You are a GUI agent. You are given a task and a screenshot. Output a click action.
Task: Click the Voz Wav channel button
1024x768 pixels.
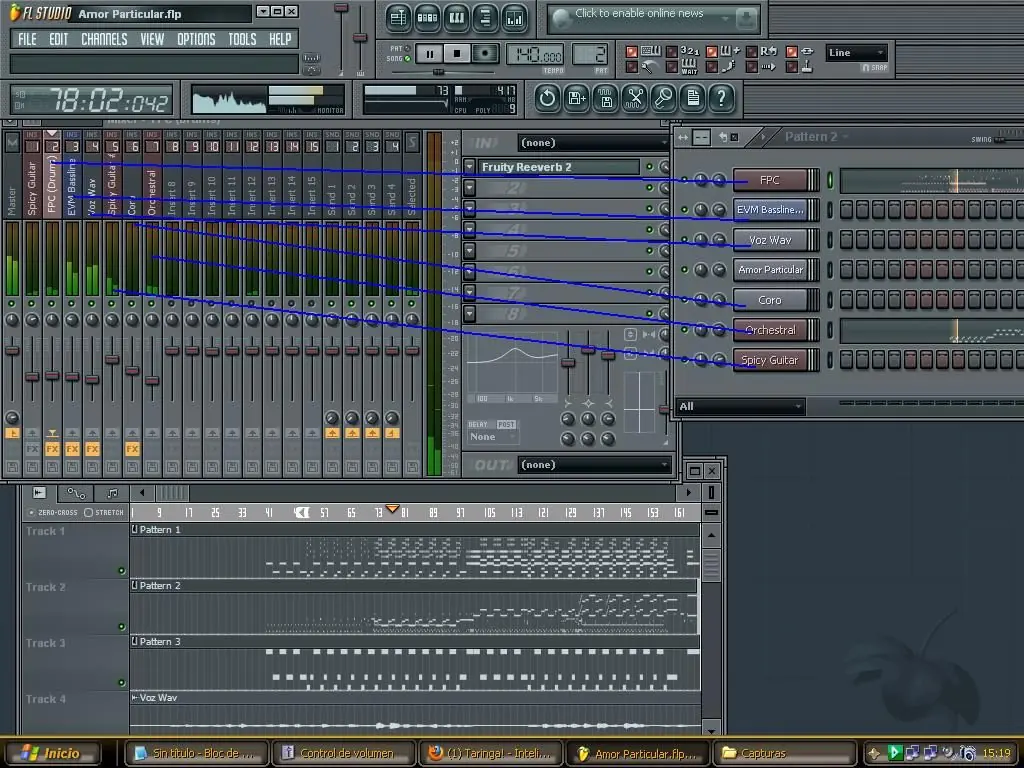tap(770, 240)
